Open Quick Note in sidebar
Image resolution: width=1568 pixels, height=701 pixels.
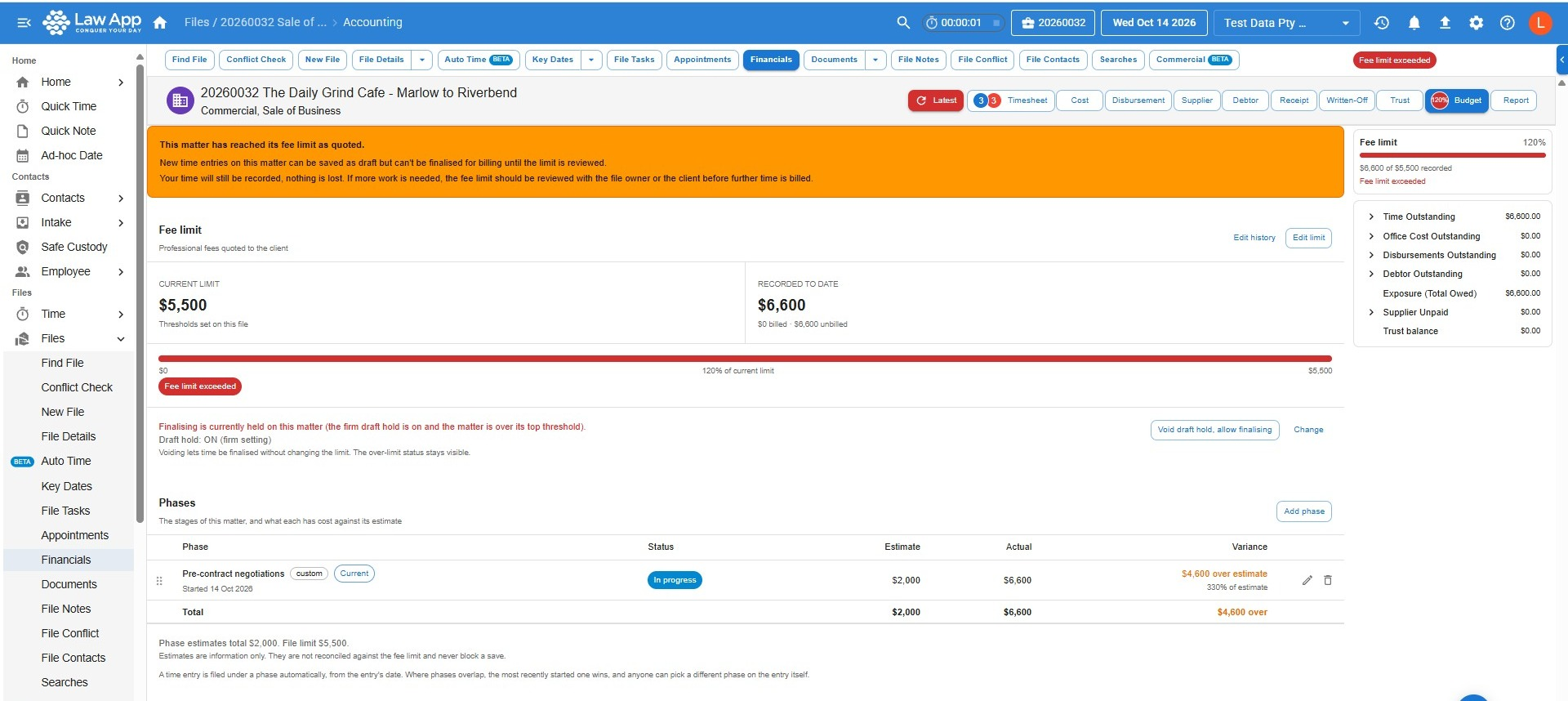(69, 131)
